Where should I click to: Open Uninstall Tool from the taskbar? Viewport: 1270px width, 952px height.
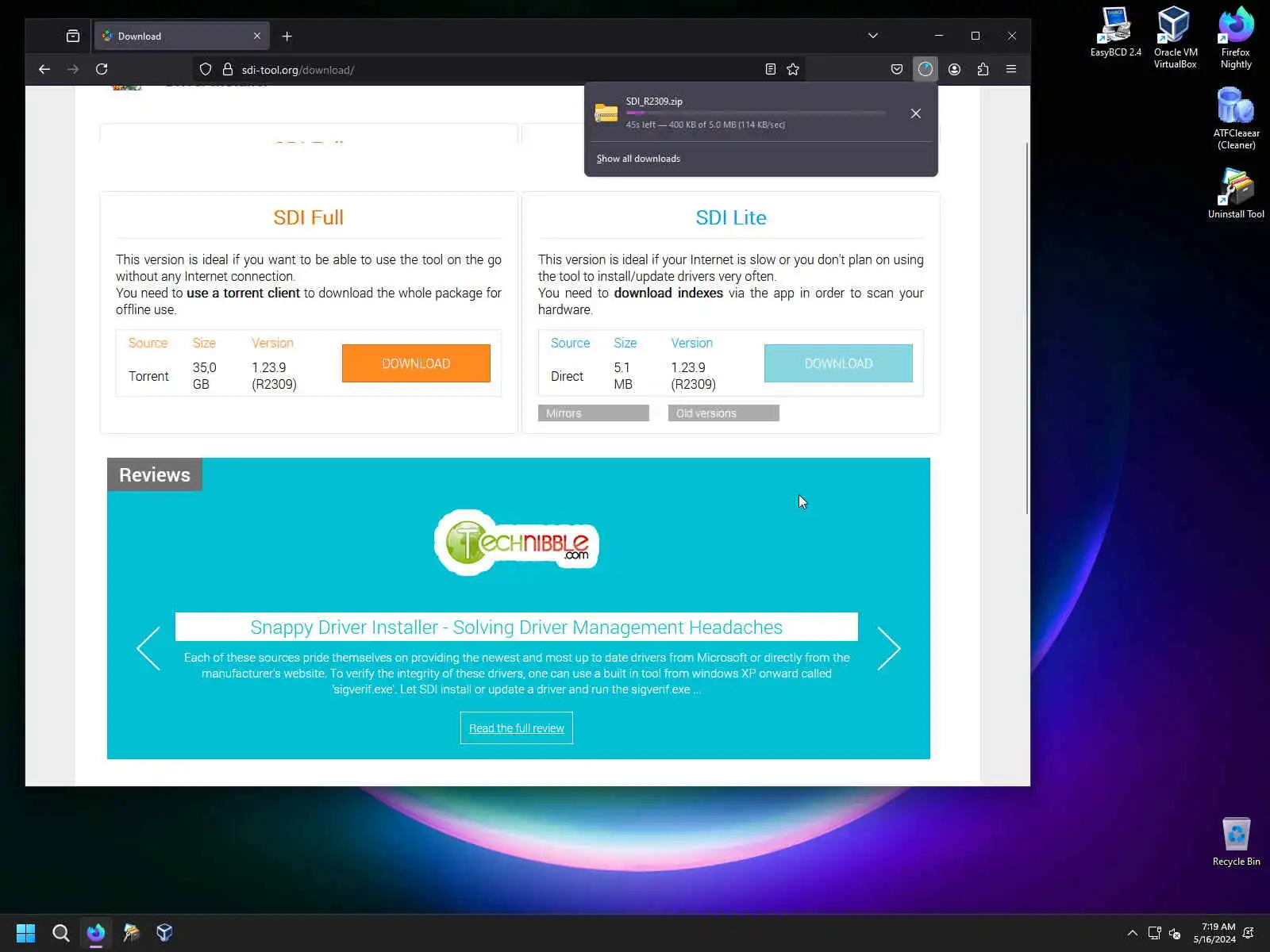[x=131, y=933]
